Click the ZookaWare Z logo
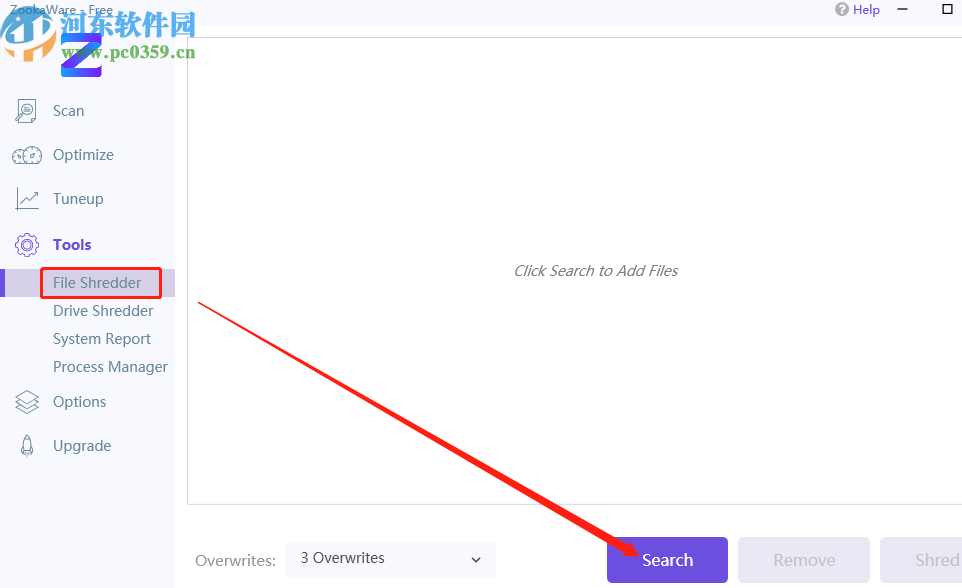This screenshot has width=962, height=588. tap(81, 56)
